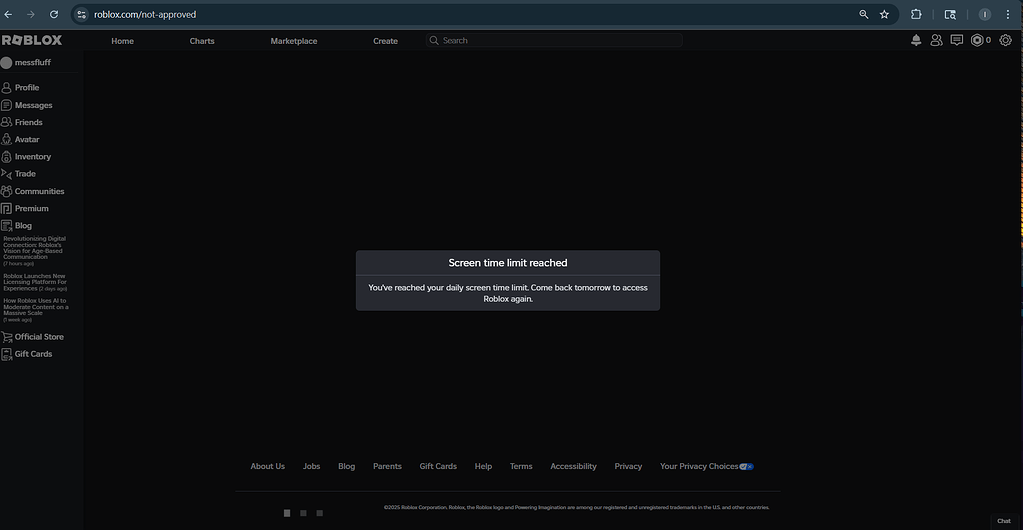Open Chrome three-dot menu
The width and height of the screenshot is (1023, 530).
point(1008,14)
